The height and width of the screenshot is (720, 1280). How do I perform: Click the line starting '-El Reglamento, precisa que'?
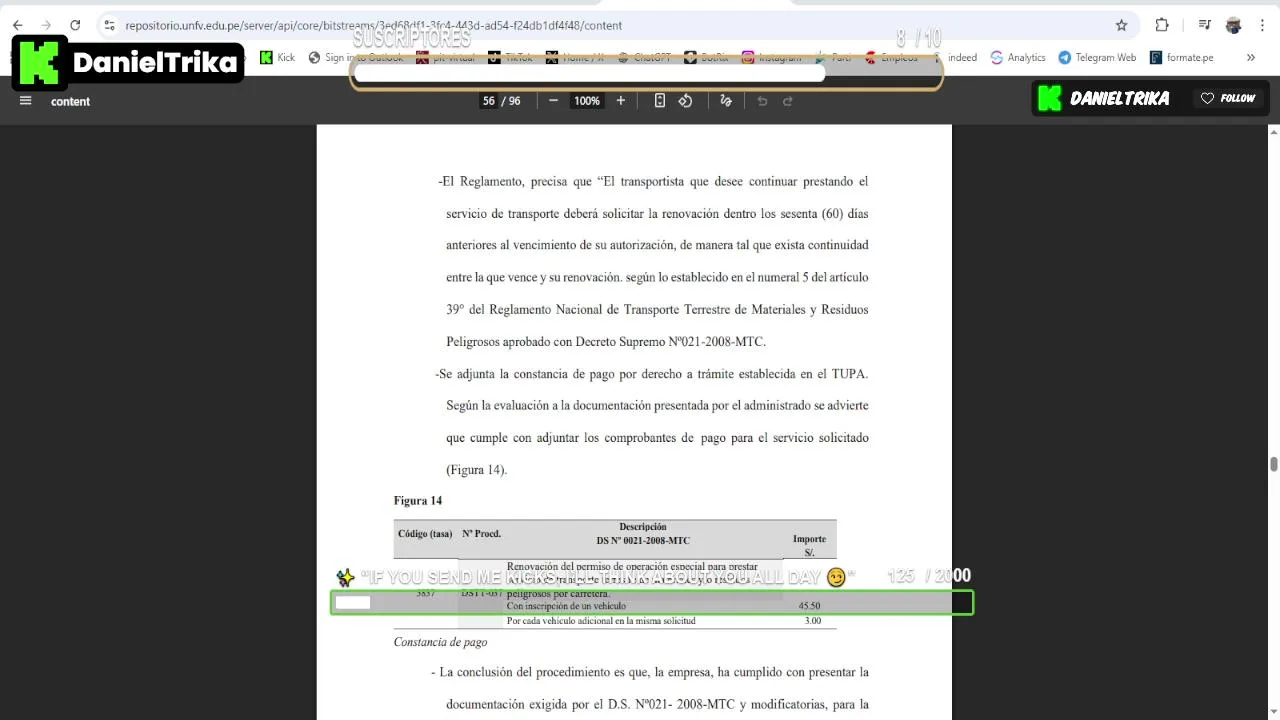point(653,181)
